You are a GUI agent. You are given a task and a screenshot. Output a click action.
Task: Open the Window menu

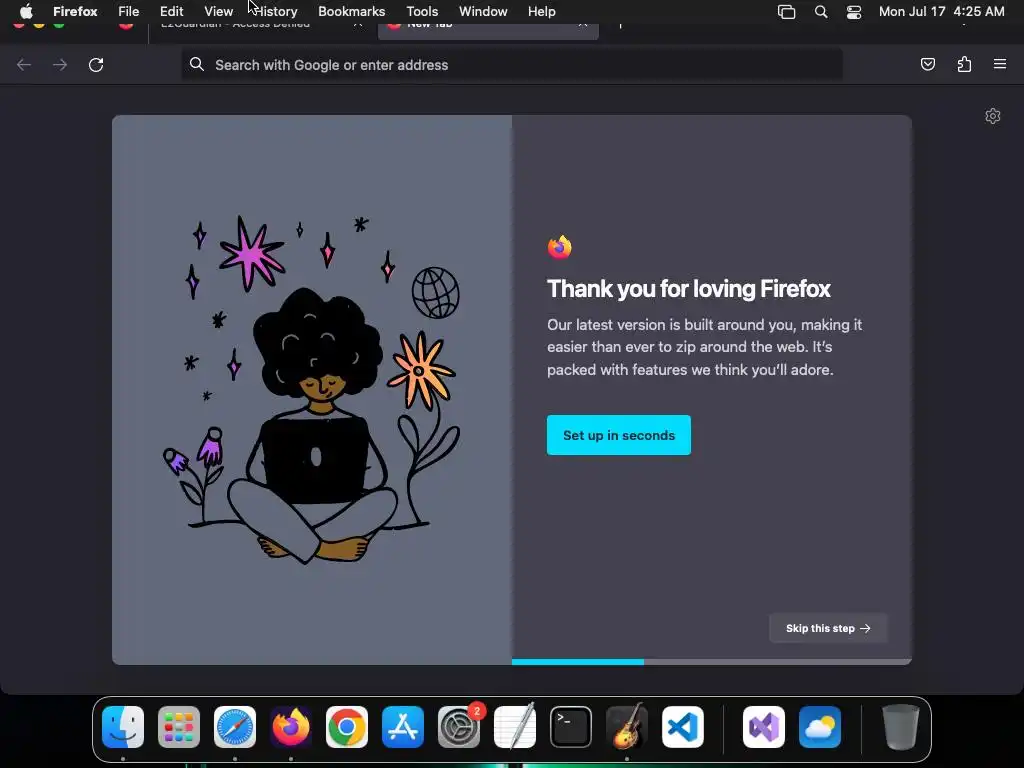pyautogui.click(x=483, y=11)
